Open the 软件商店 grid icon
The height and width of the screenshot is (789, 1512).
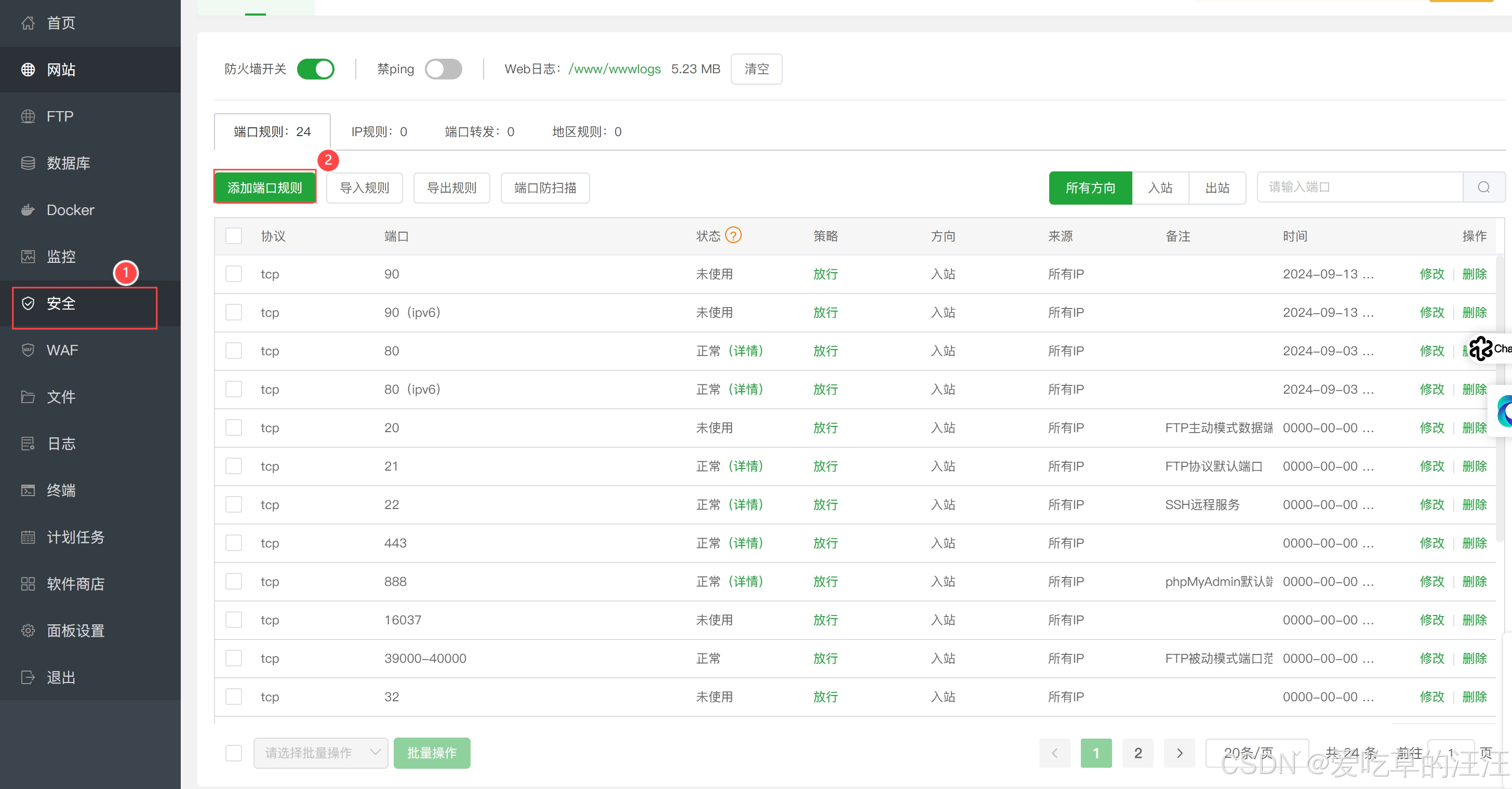coord(28,583)
